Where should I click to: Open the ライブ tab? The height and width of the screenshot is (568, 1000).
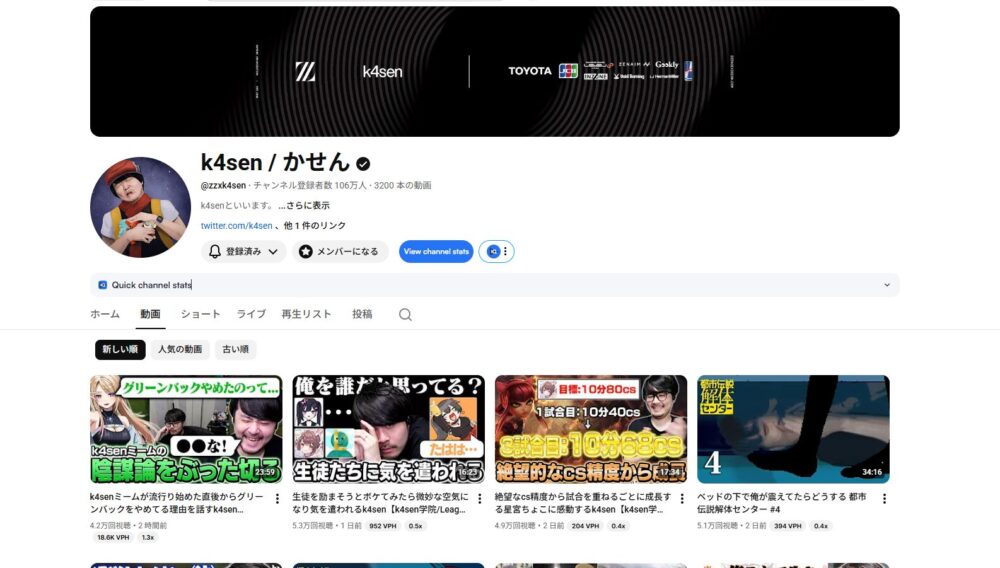tap(251, 314)
